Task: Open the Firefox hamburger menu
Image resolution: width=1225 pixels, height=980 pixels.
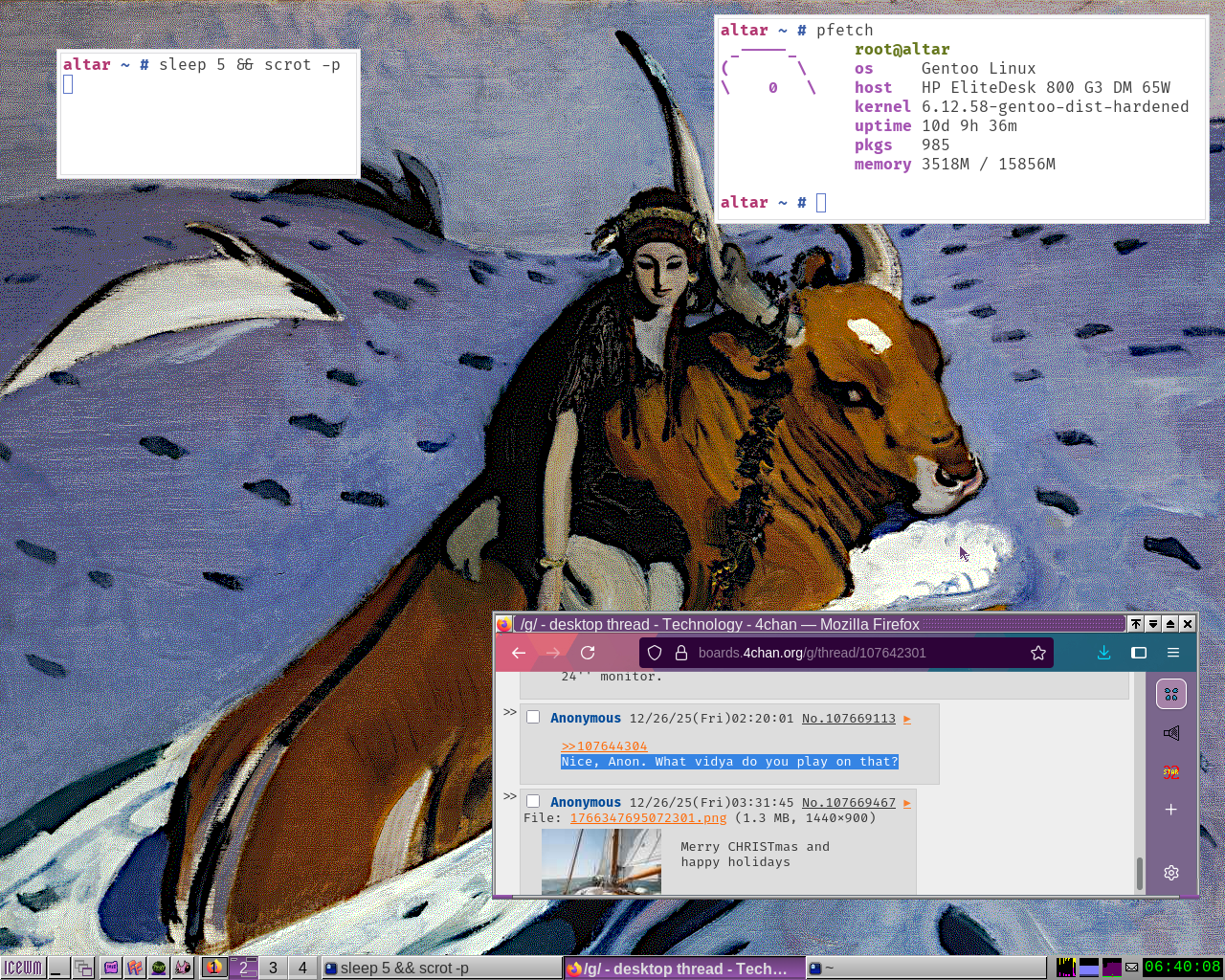Action: (x=1173, y=653)
